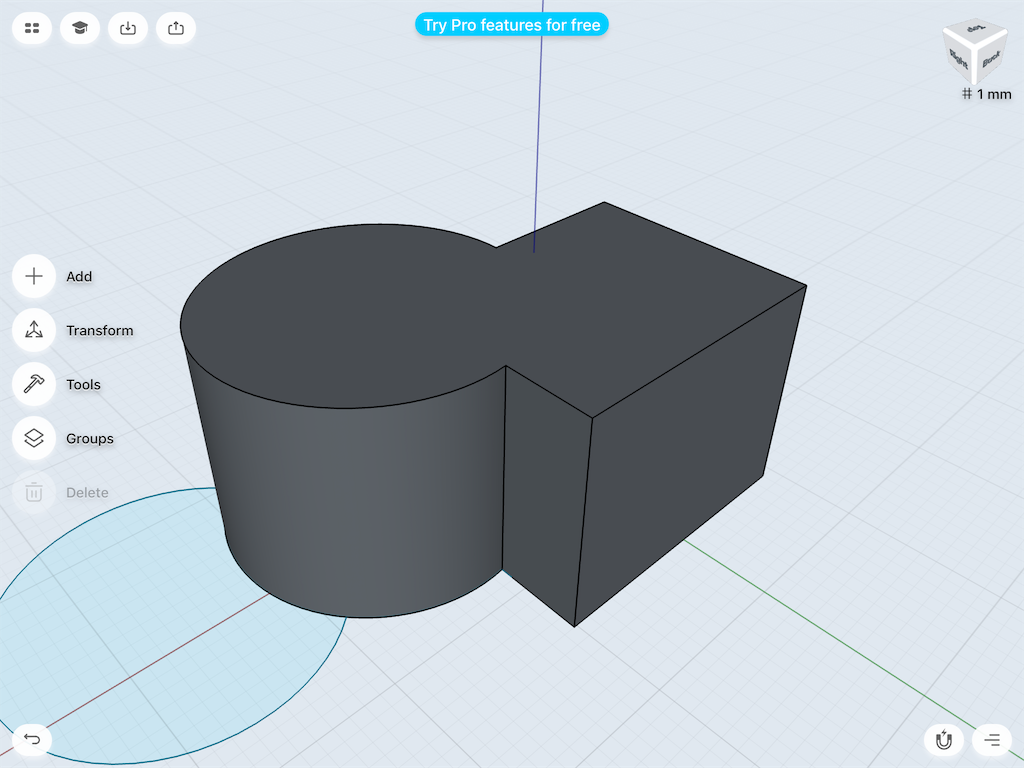Open the items list panel icon
Screen dimensions: 1024x768
[x=992, y=740]
